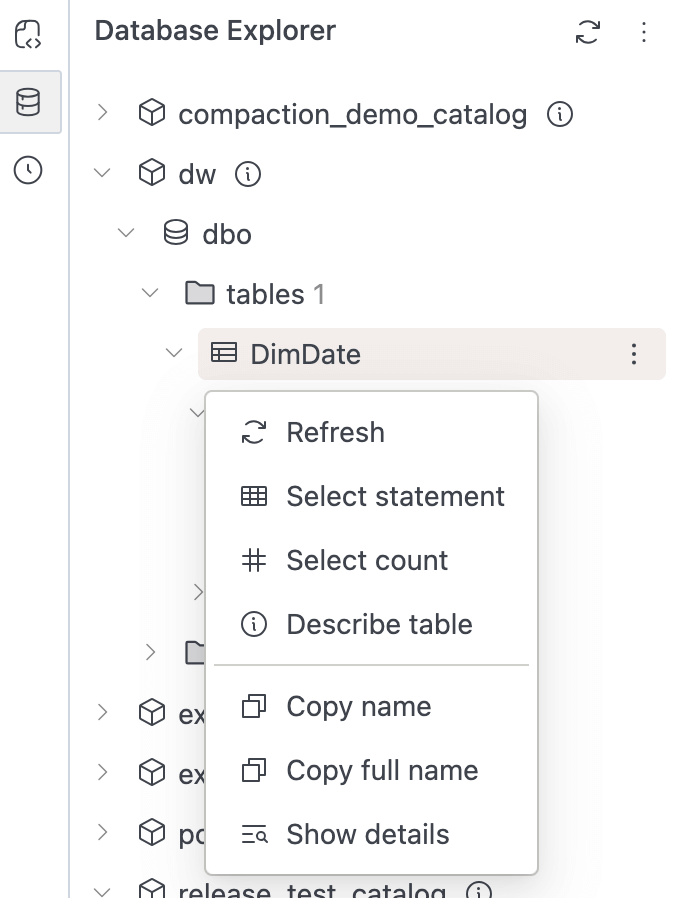The width and height of the screenshot is (686, 898).
Task: Open Show details for DimDate
Action: pos(368,834)
